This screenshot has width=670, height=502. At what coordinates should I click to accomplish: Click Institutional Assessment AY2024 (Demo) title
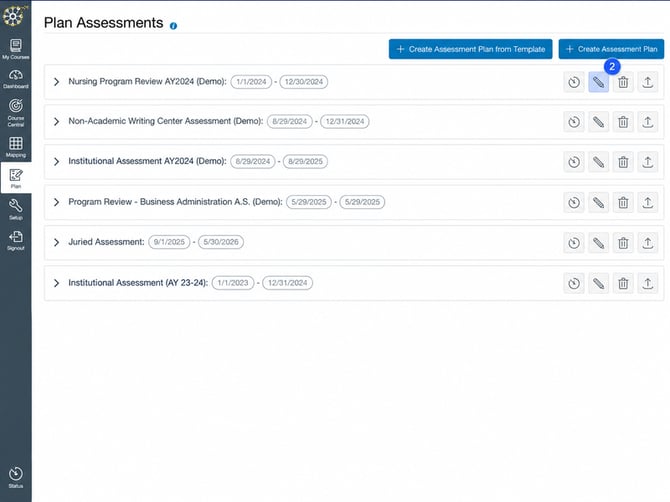click(147, 161)
